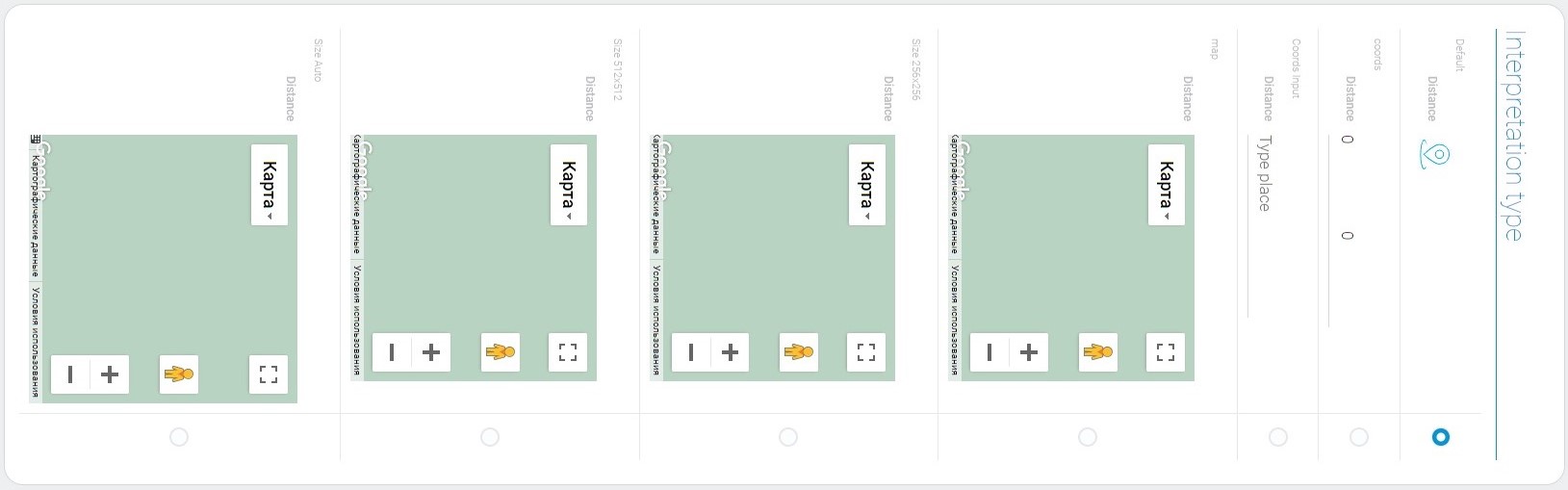
Task: Click the location pin icon under Default
Action: 1434,155
